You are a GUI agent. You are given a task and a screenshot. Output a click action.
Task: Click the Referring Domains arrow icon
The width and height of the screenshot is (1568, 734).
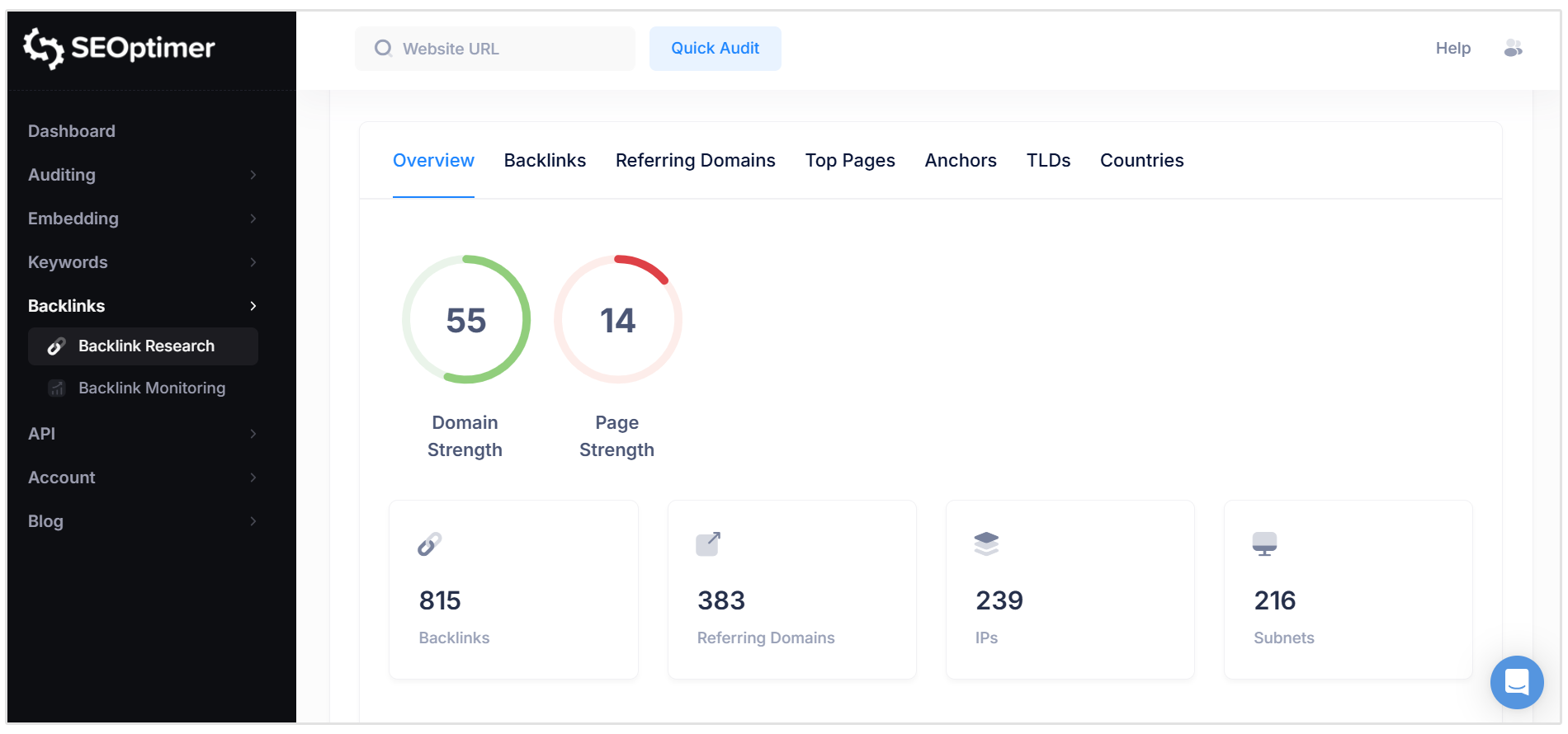pyautogui.click(x=708, y=544)
